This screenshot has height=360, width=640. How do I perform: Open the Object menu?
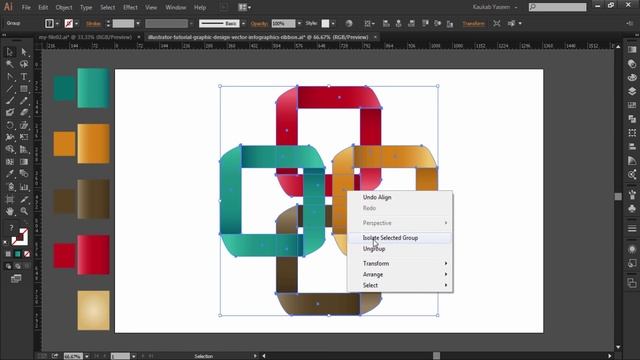tap(64, 7)
